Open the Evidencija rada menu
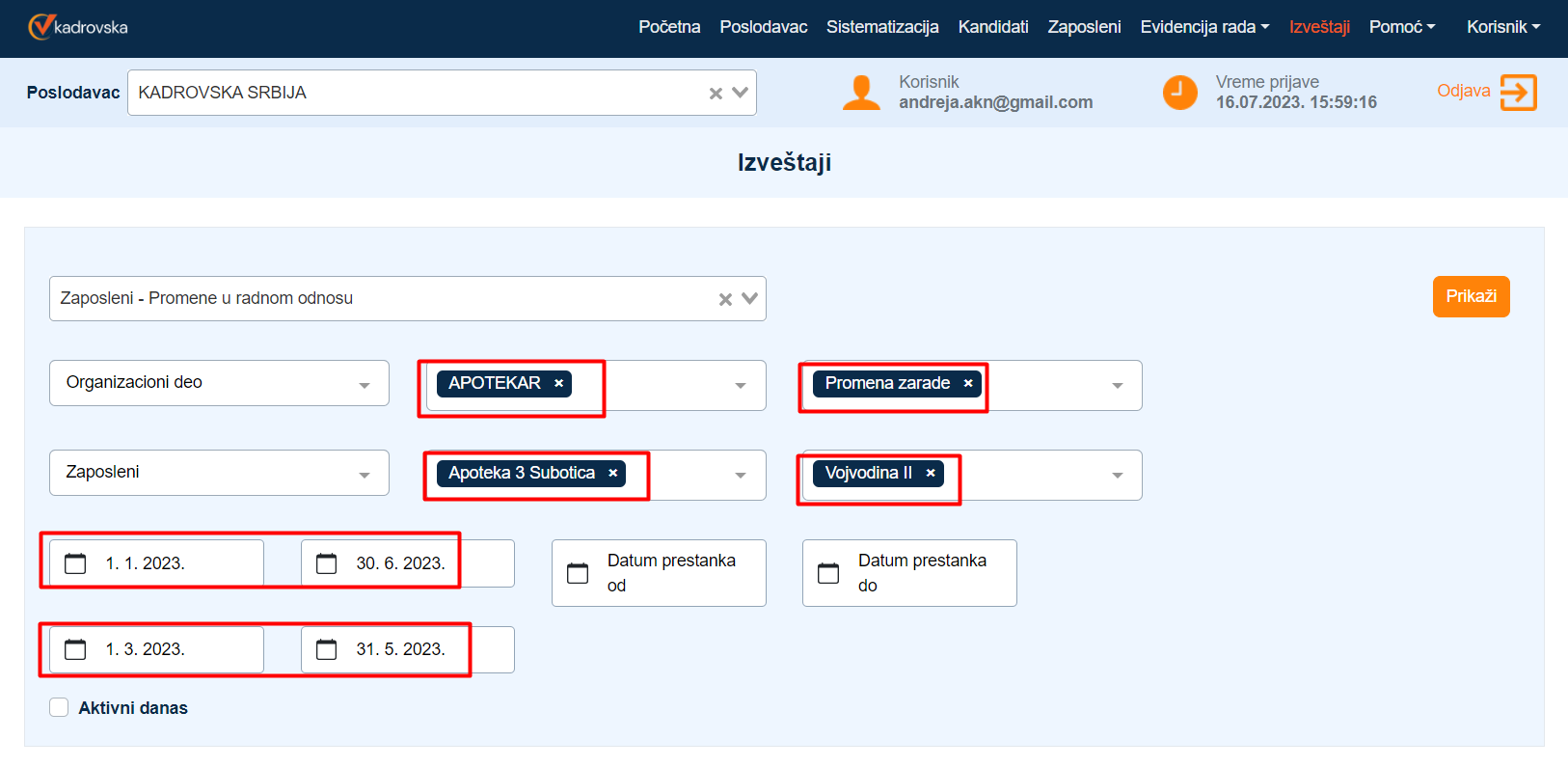Image resolution: width=1568 pixels, height=767 pixels. tap(1204, 27)
